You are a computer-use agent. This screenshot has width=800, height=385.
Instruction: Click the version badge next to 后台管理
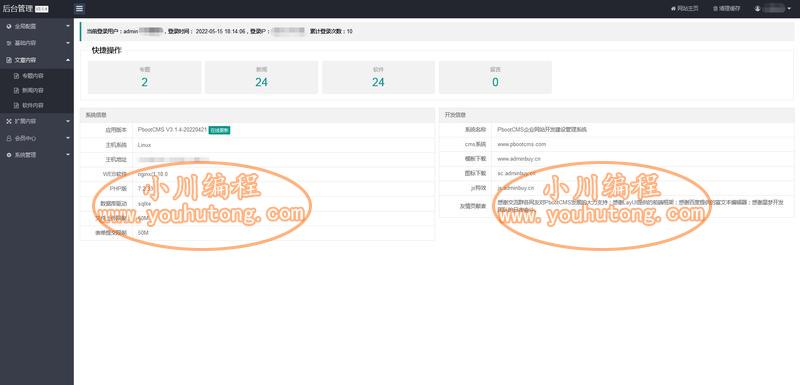[41, 9]
